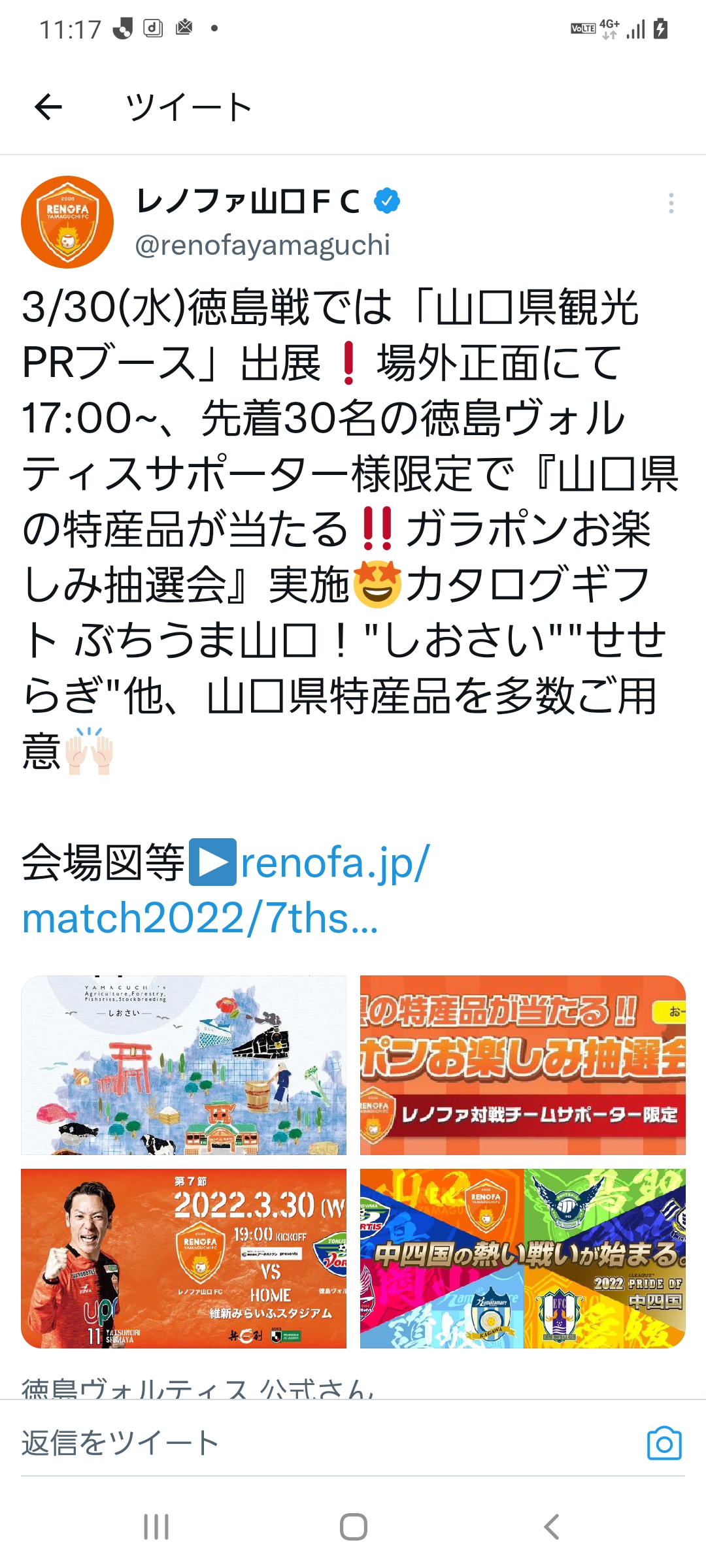Viewport: 706px width, 1568px height.
Task: Tap the mail notification icon in status bar
Action: [x=184, y=27]
